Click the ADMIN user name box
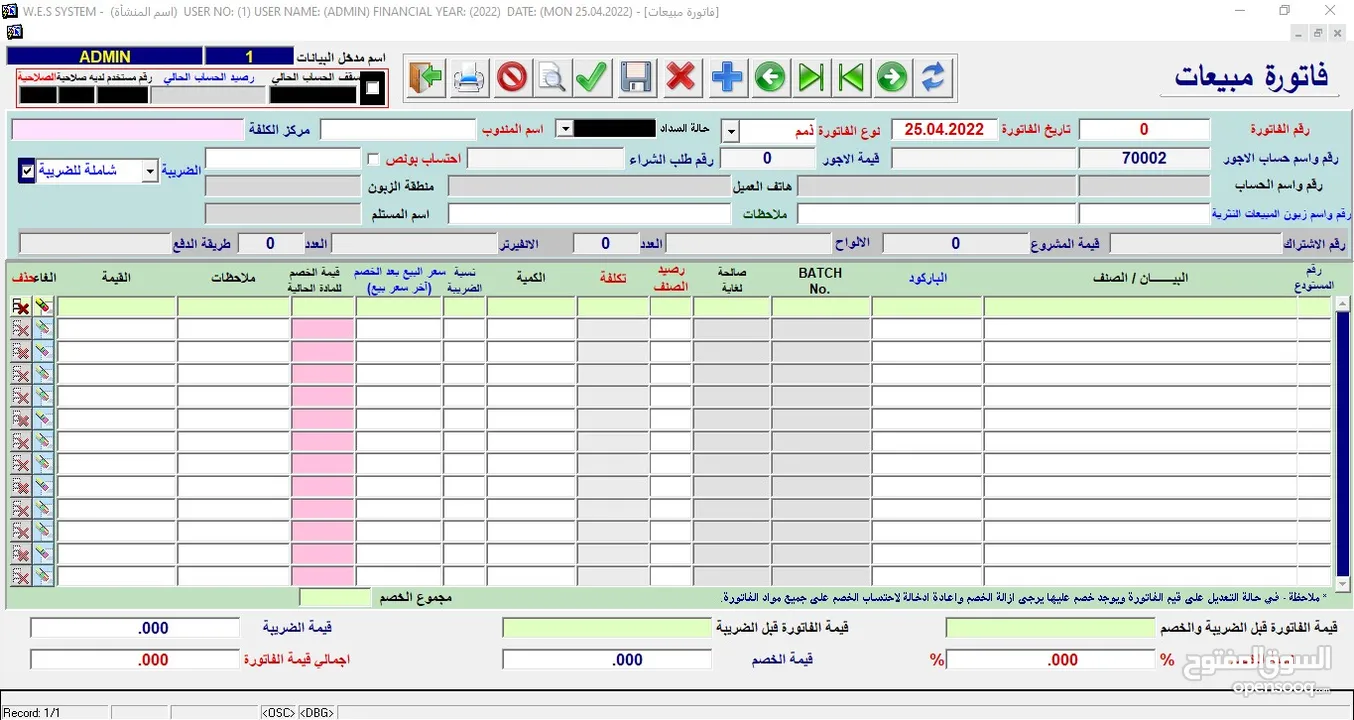This screenshot has height=720, width=1354. (x=105, y=57)
